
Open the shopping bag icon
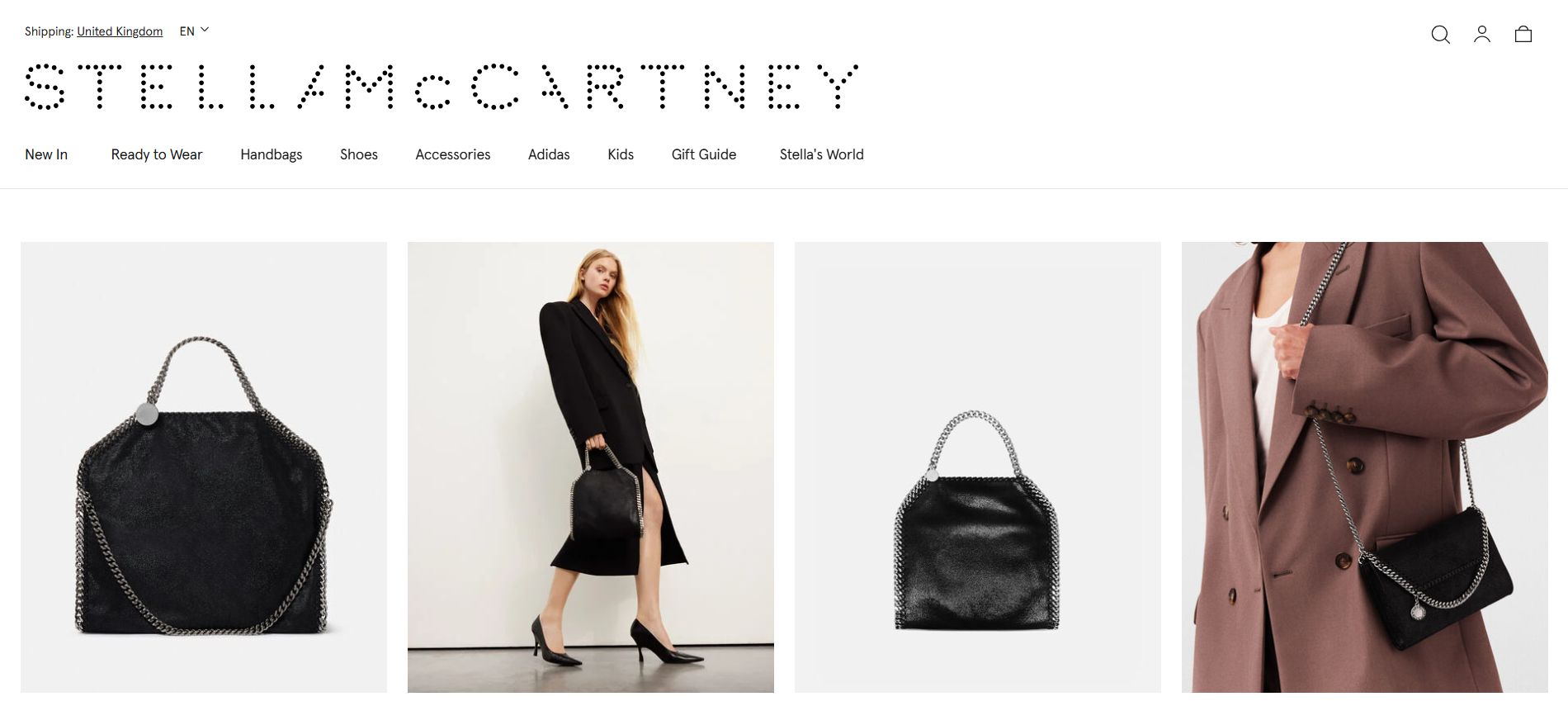[1523, 34]
